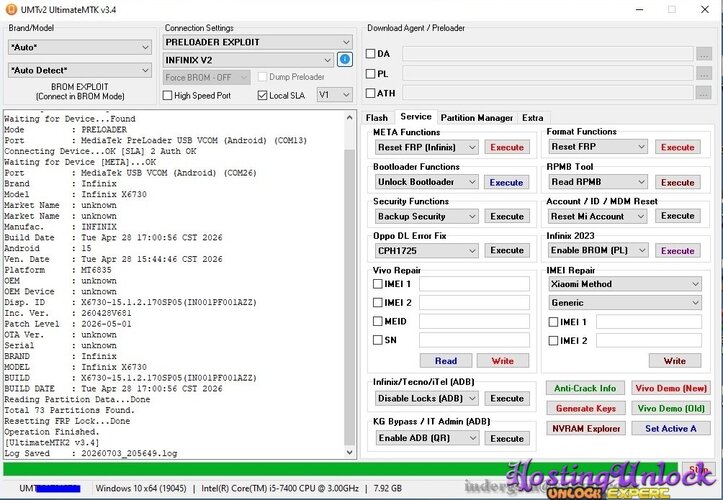Click the blue info icon beside INFINIX V2
Image resolution: width=723 pixels, height=500 pixels.
(344, 60)
